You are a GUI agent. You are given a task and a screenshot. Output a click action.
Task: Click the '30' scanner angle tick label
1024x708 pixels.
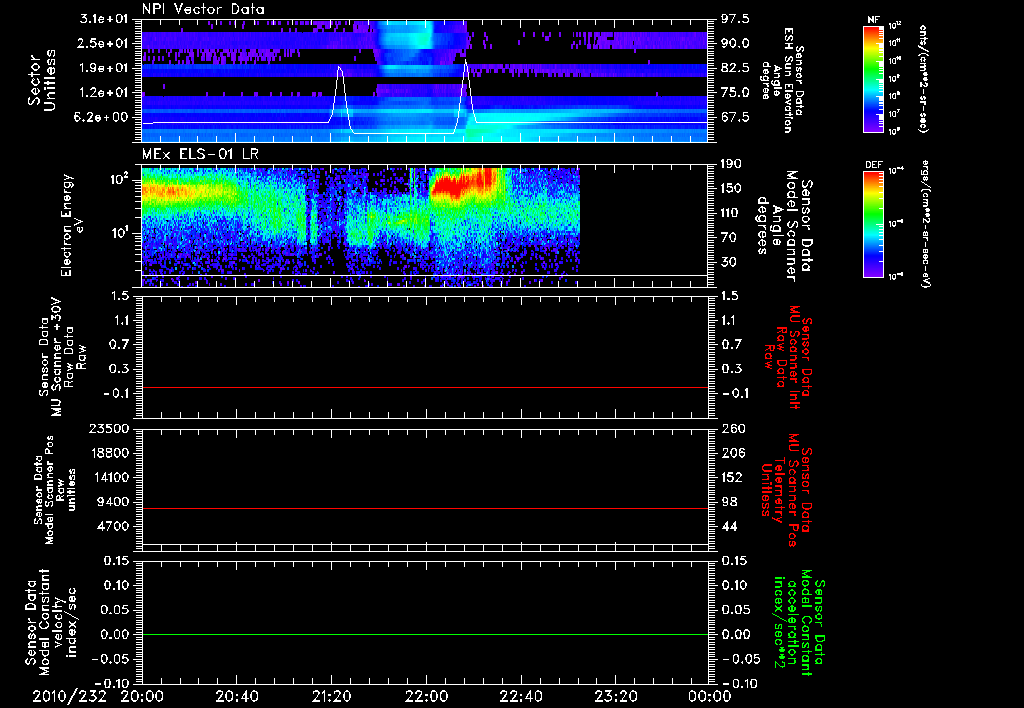[x=728, y=263]
